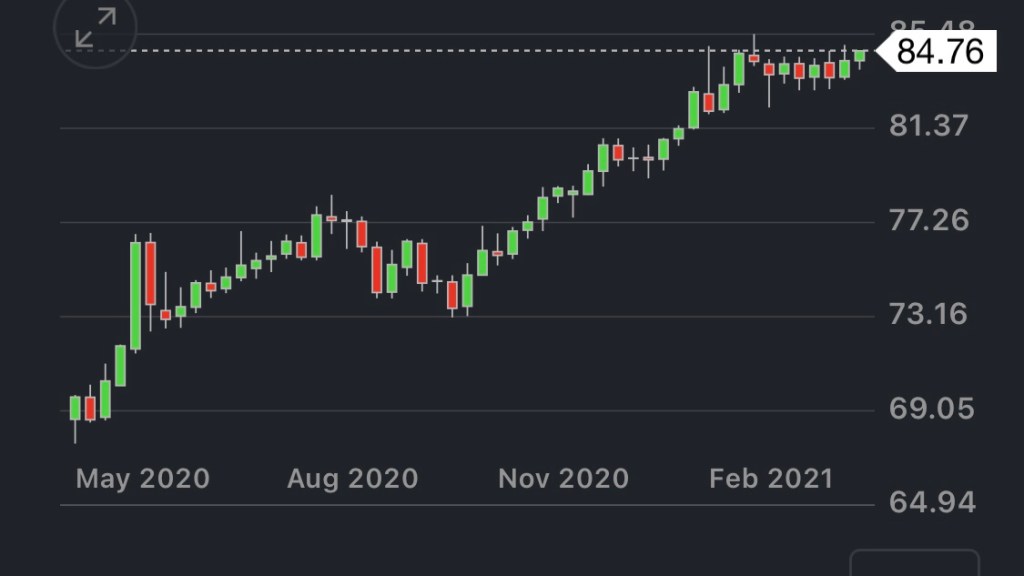Click the expand chart fullscreen icon

pyautogui.click(x=95, y=29)
